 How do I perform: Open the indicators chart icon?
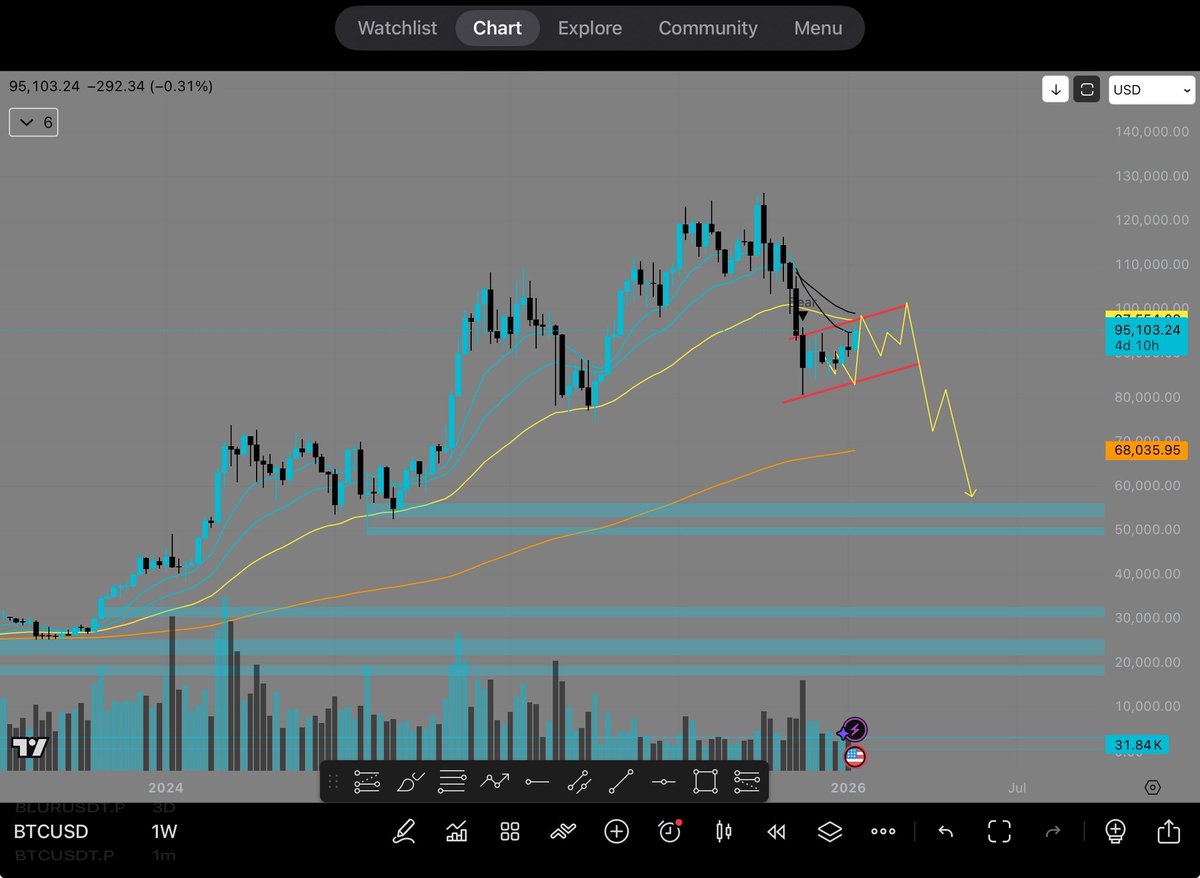pos(457,831)
